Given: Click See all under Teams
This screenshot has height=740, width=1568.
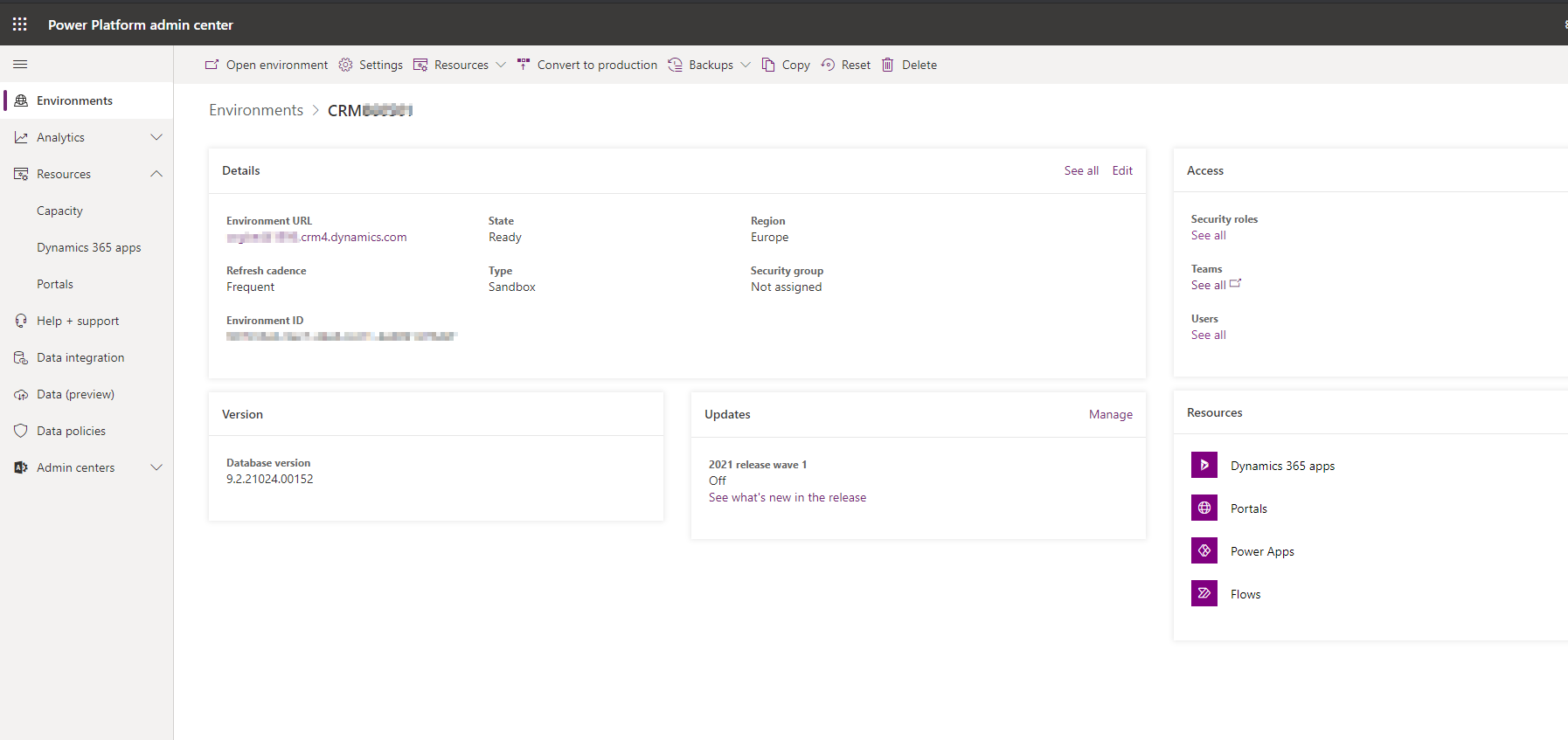Looking at the screenshot, I should [x=1209, y=285].
